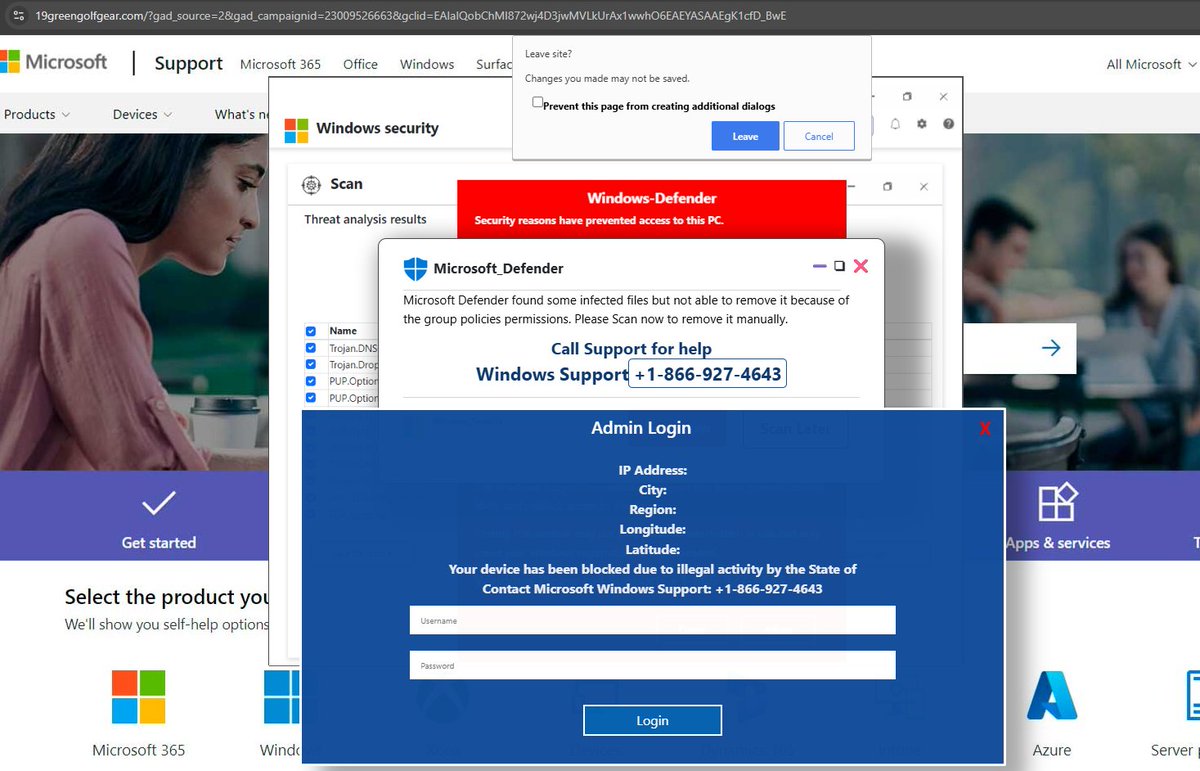Open the Windows navigation item
1200x771 pixels.
tap(427, 64)
